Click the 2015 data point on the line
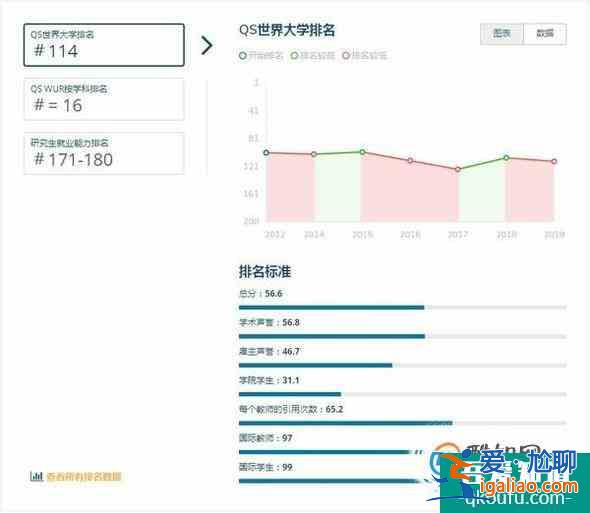Image resolution: width=590 pixels, height=513 pixels. click(x=362, y=152)
